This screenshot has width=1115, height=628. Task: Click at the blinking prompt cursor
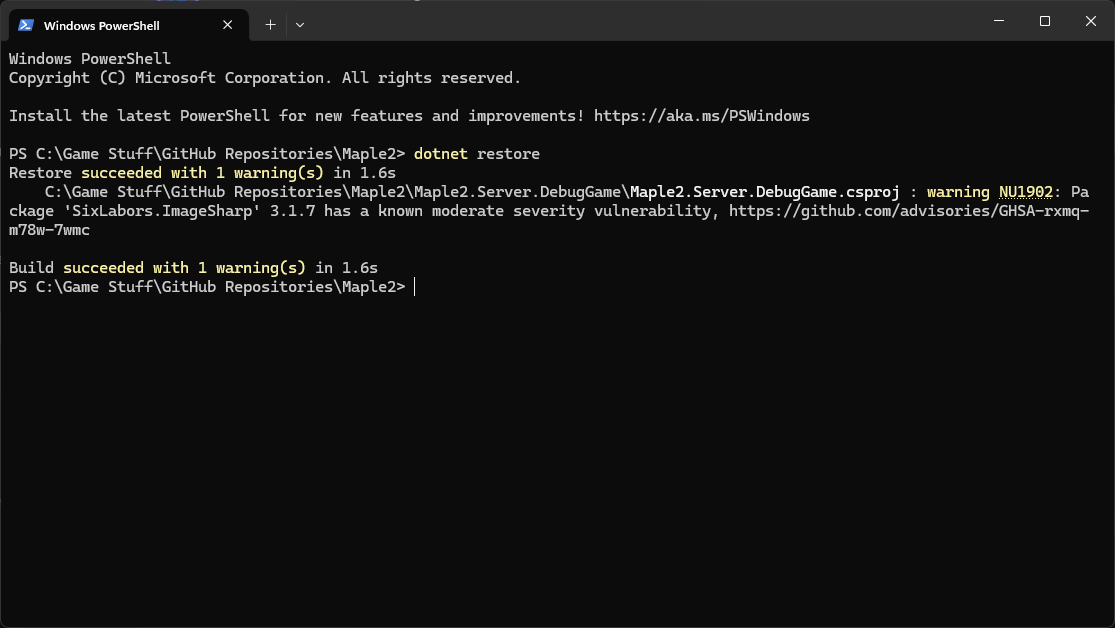pos(414,287)
